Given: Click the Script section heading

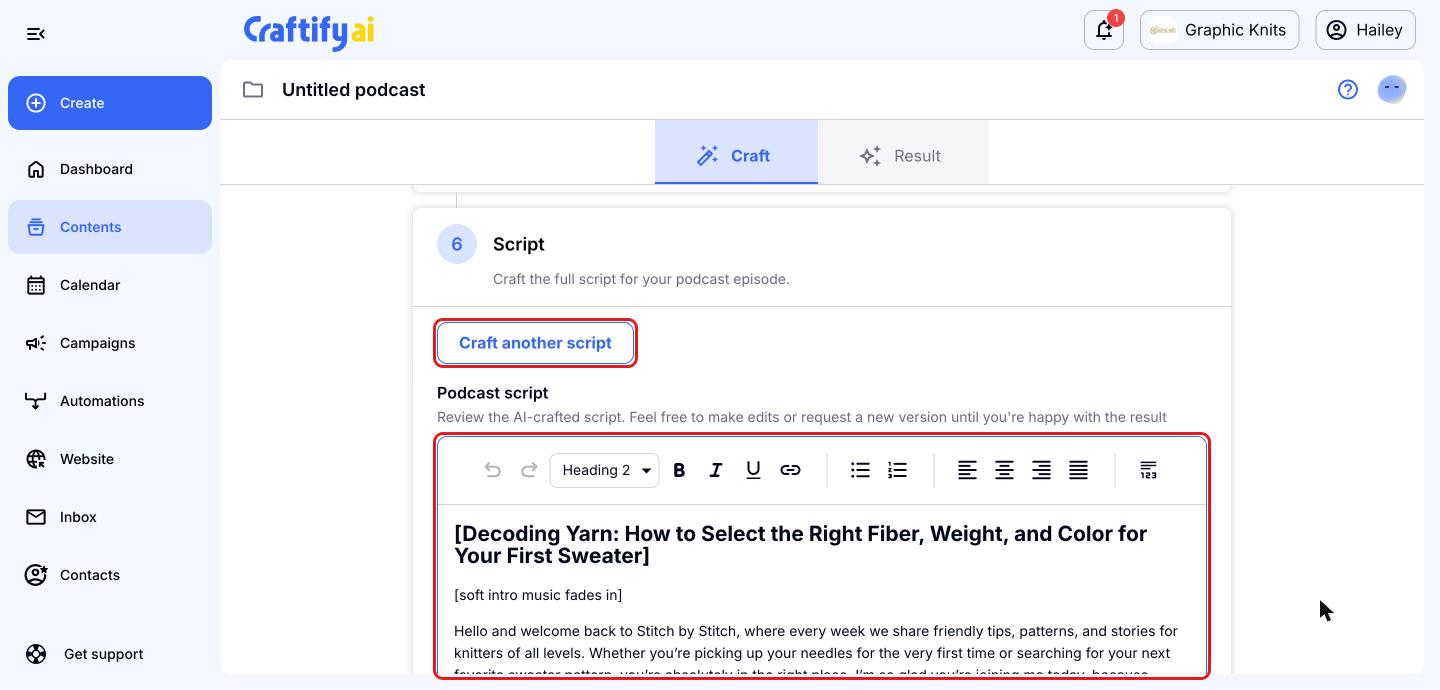Looking at the screenshot, I should 518,244.
